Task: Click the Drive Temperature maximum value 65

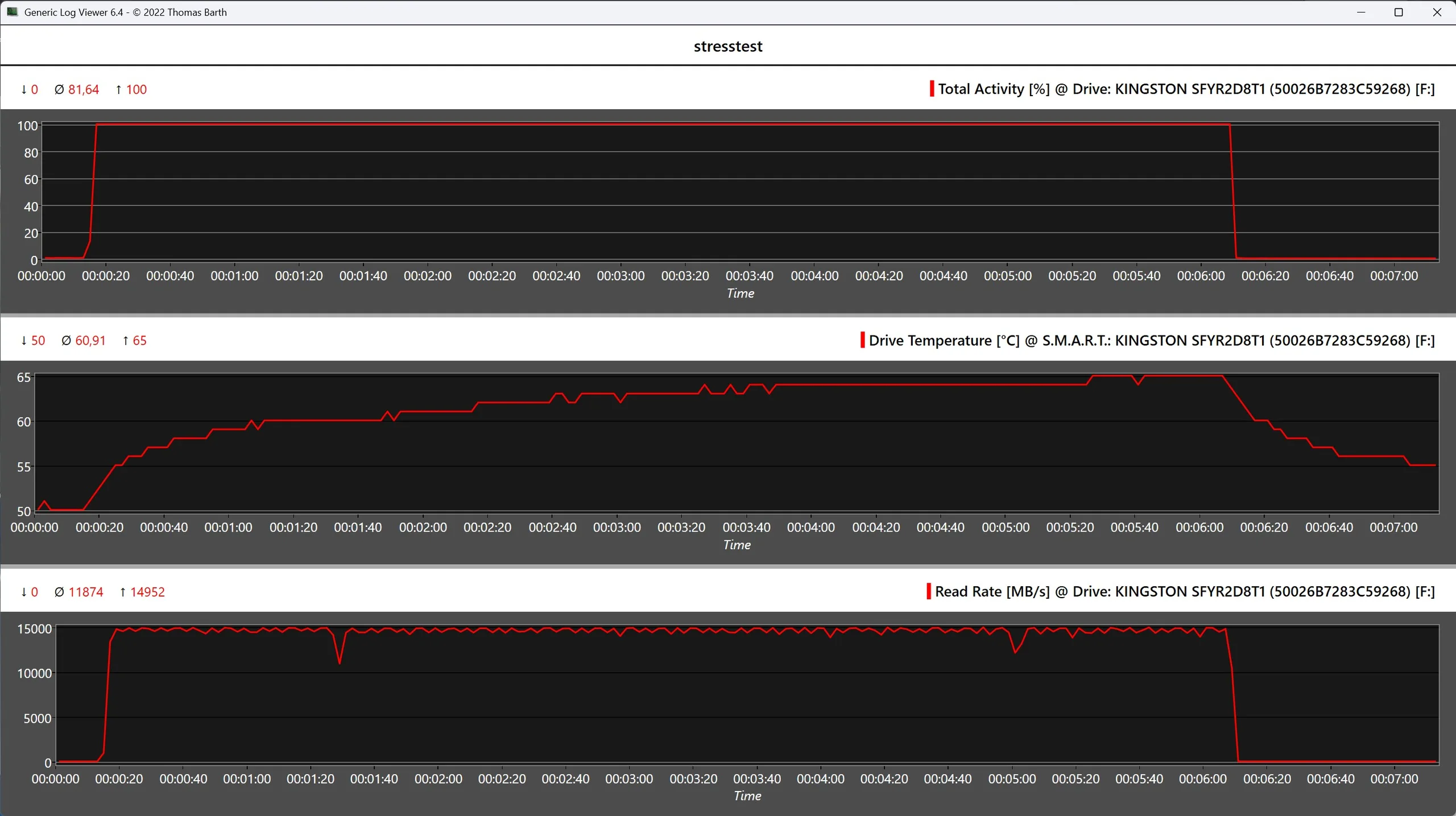Action: coord(139,341)
